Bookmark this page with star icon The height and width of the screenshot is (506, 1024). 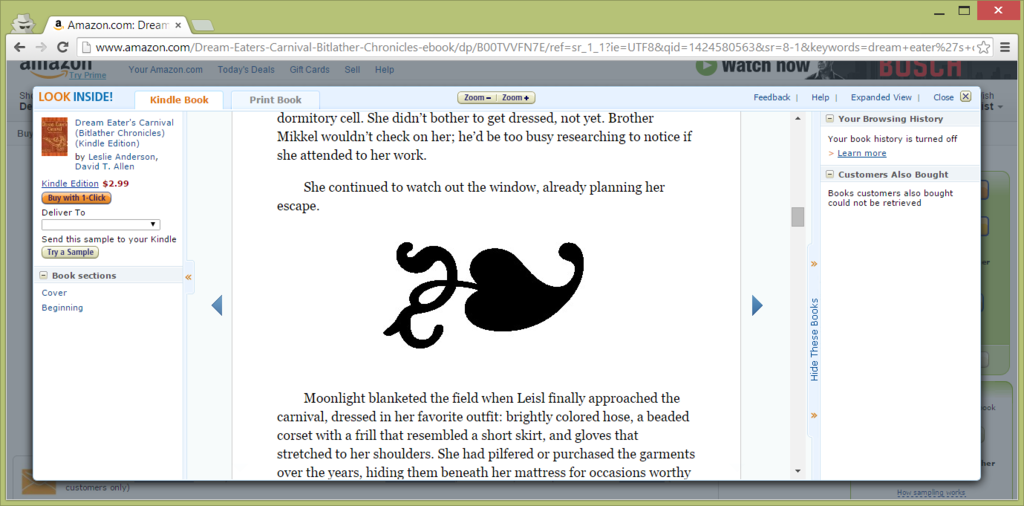(x=983, y=47)
